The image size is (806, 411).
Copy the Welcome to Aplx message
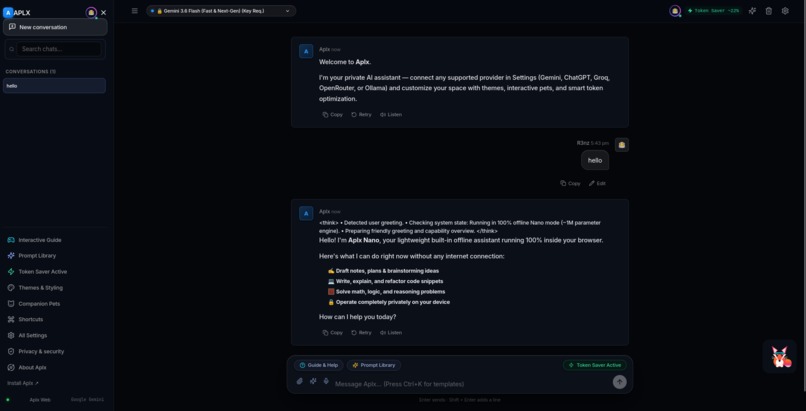pos(333,115)
